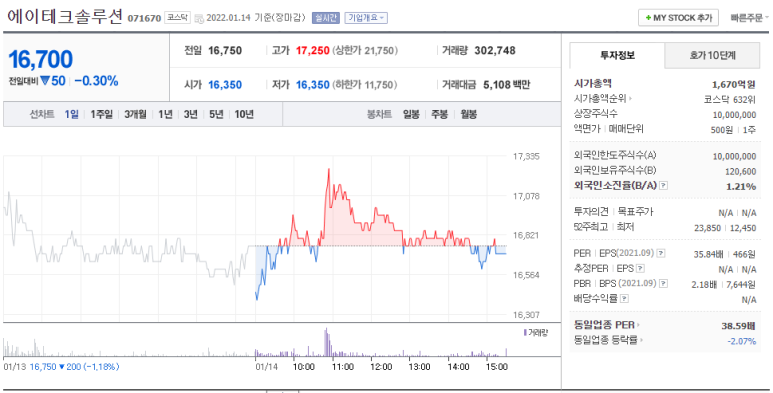Click the 11:00 time axis label
Screen dimensions: 773x393
point(342,367)
